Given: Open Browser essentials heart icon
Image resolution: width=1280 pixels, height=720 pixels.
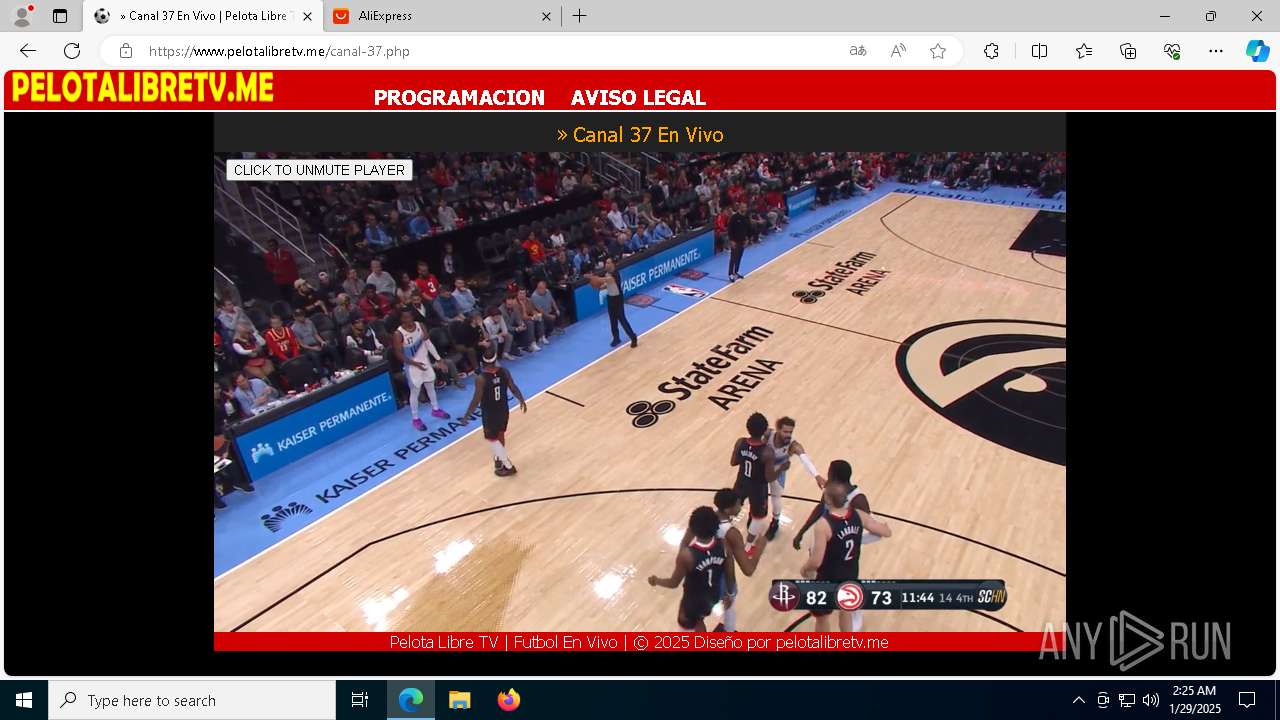Looking at the screenshot, I should coord(1172,51).
